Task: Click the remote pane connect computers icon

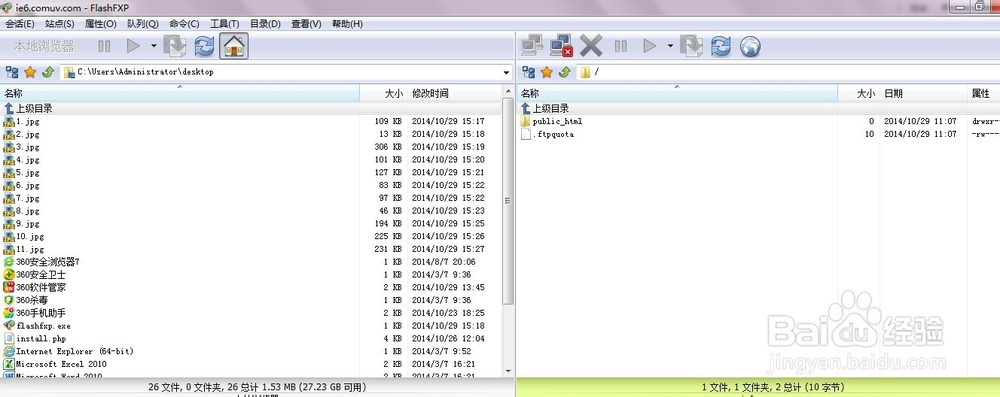Action: pos(532,46)
